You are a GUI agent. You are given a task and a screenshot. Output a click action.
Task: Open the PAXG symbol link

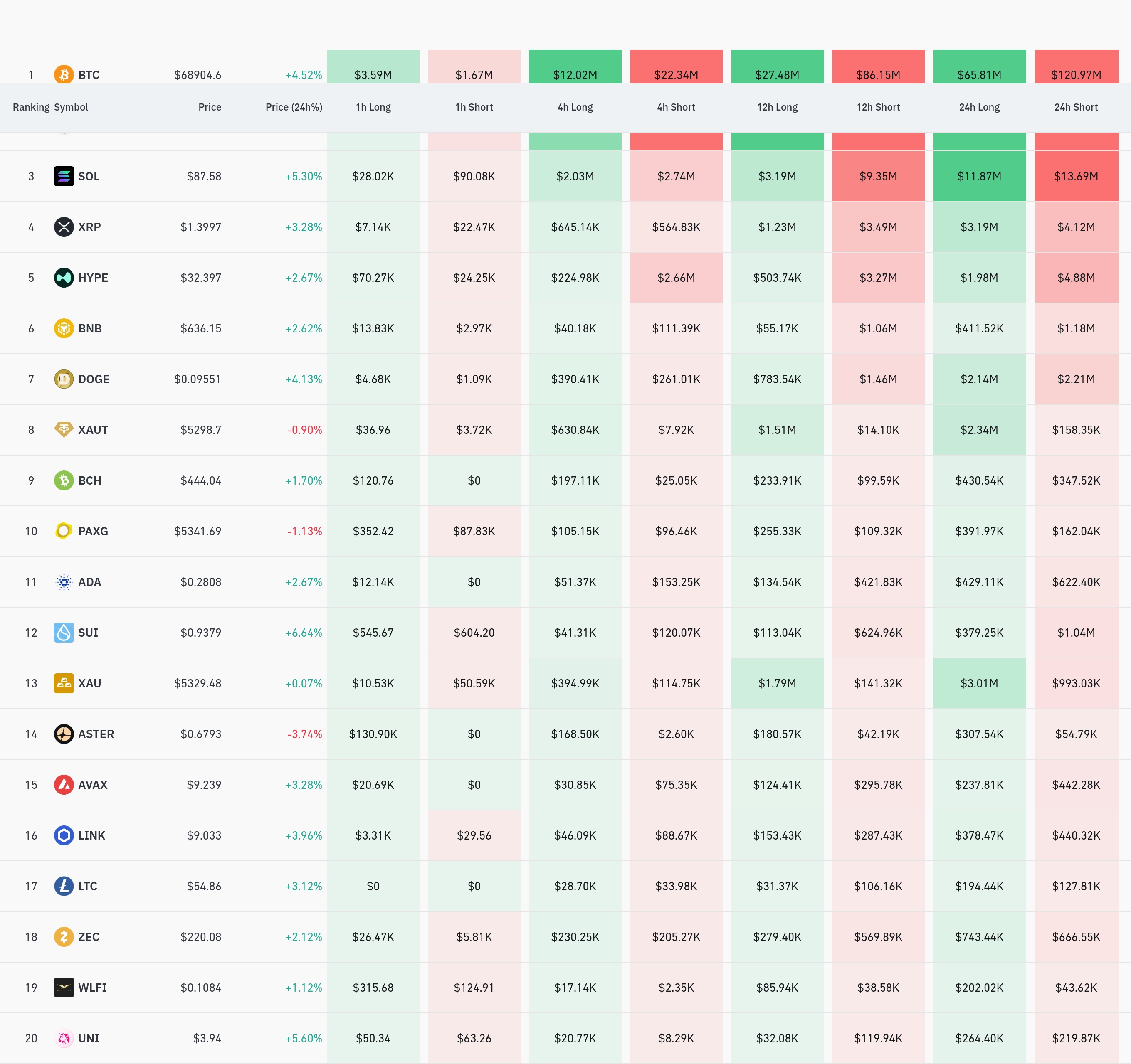tap(93, 531)
